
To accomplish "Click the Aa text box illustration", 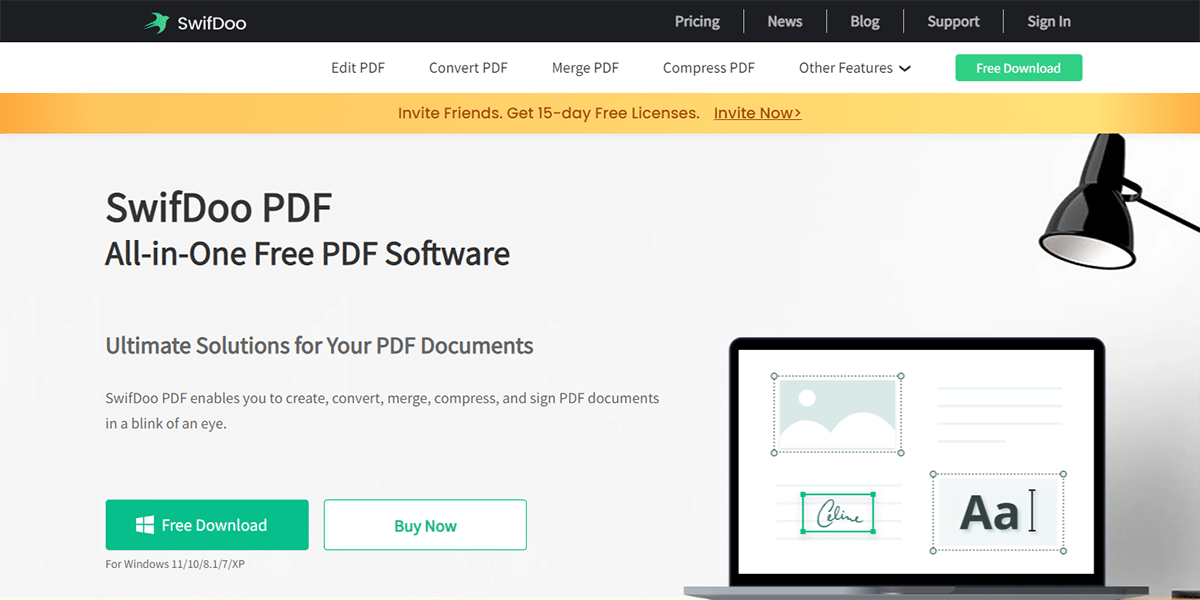I will (x=998, y=512).
